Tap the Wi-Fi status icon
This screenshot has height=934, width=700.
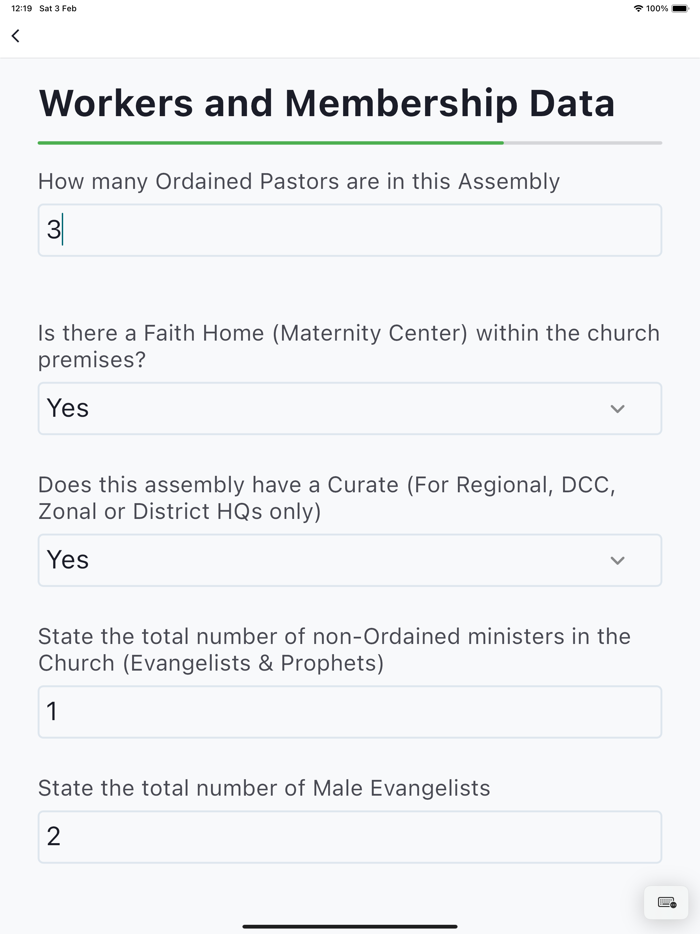coord(638,8)
